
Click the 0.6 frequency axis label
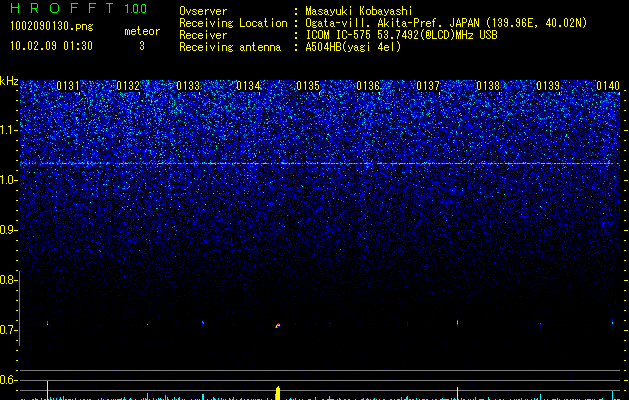click(x=8, y=380)
